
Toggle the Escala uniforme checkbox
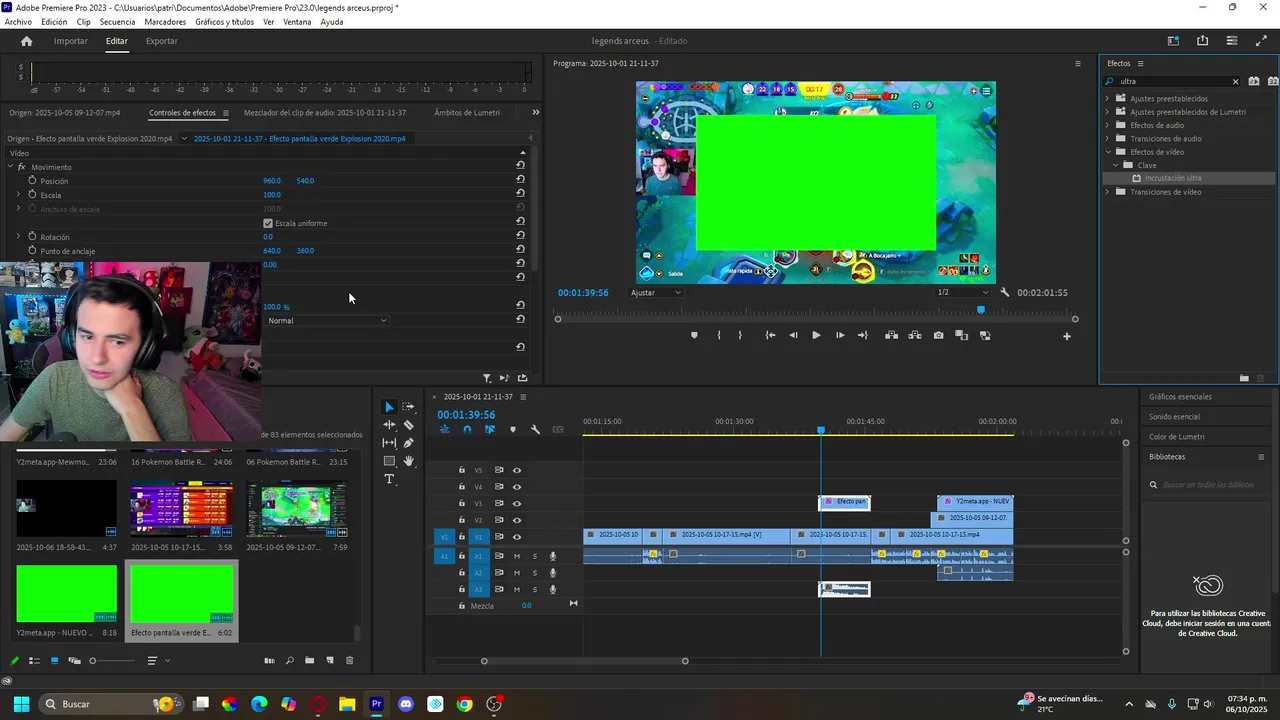tap(268, 223)
